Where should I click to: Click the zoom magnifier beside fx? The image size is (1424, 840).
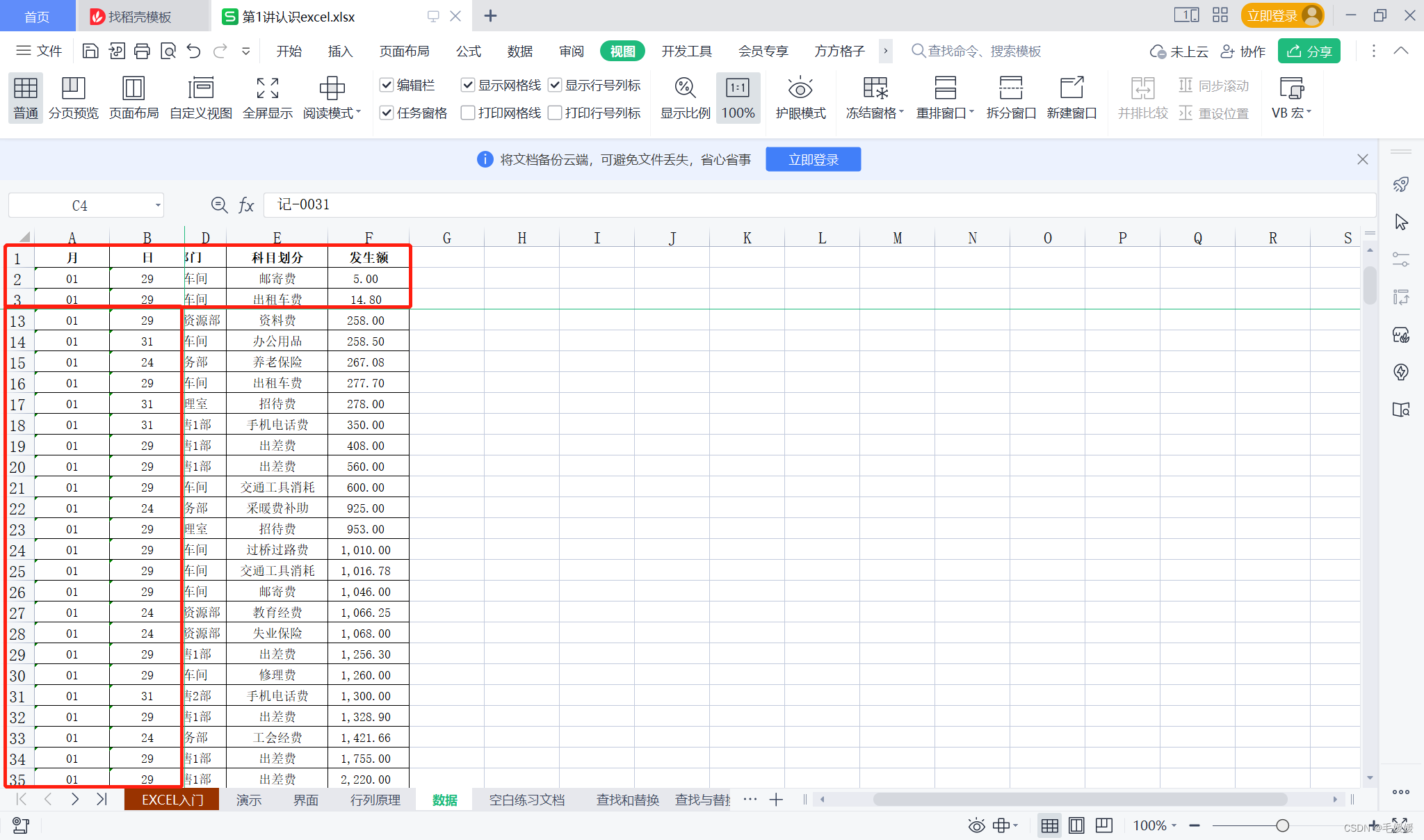point(219,205)
